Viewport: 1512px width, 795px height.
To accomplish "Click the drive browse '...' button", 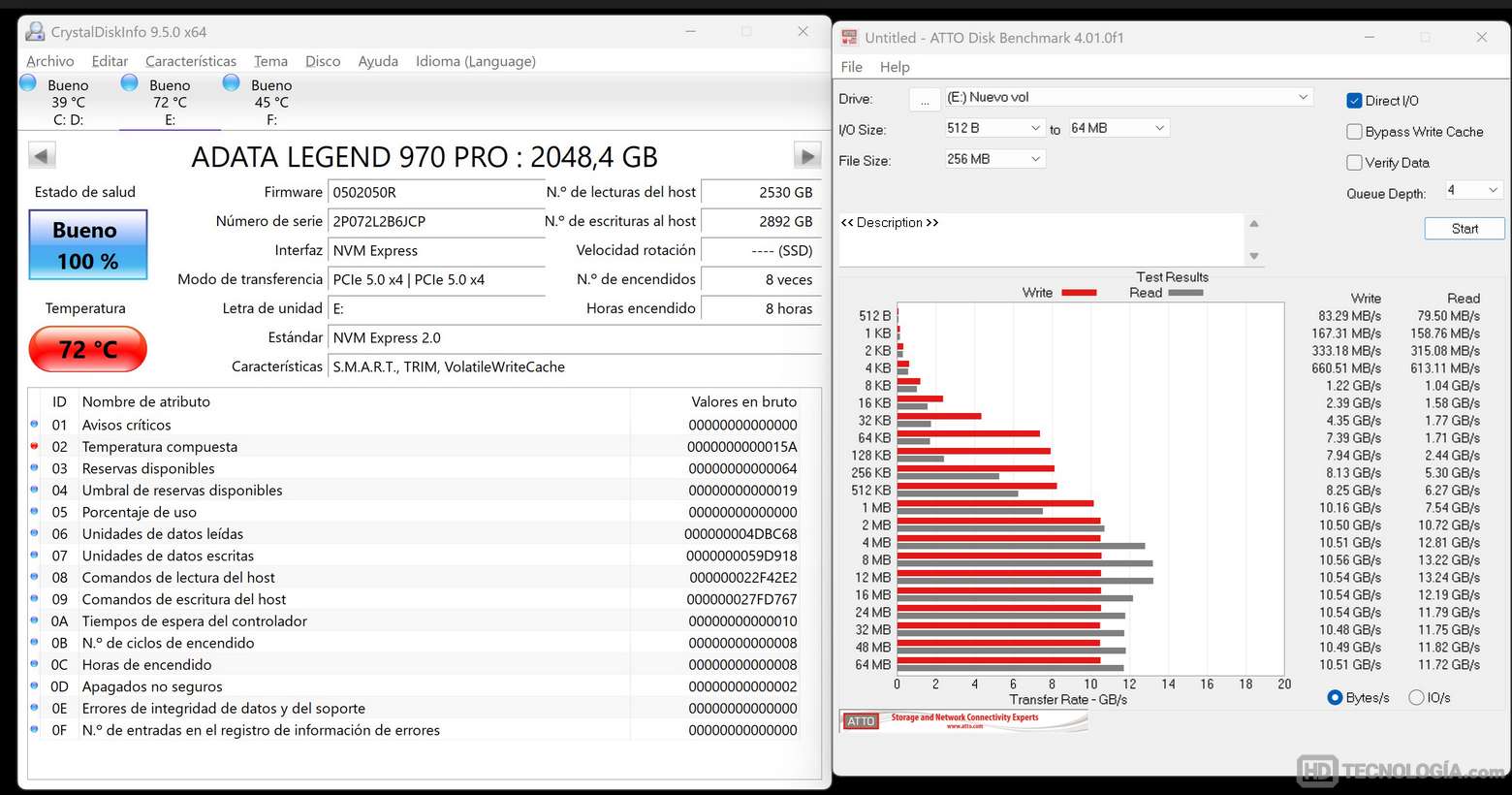I will coord(925,100).
